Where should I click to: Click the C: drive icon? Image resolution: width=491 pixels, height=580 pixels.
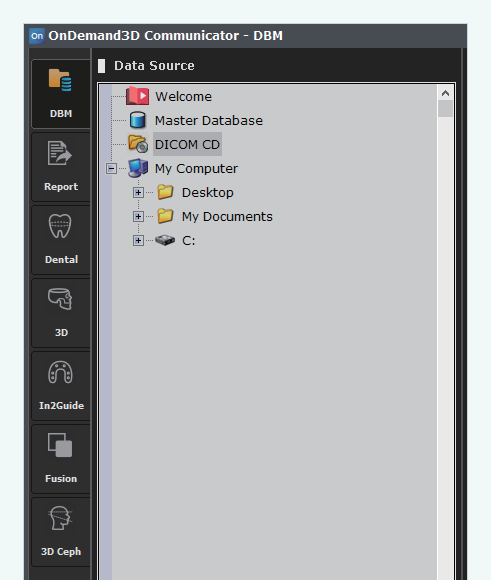pyautogui.click(x=165, y=240)
